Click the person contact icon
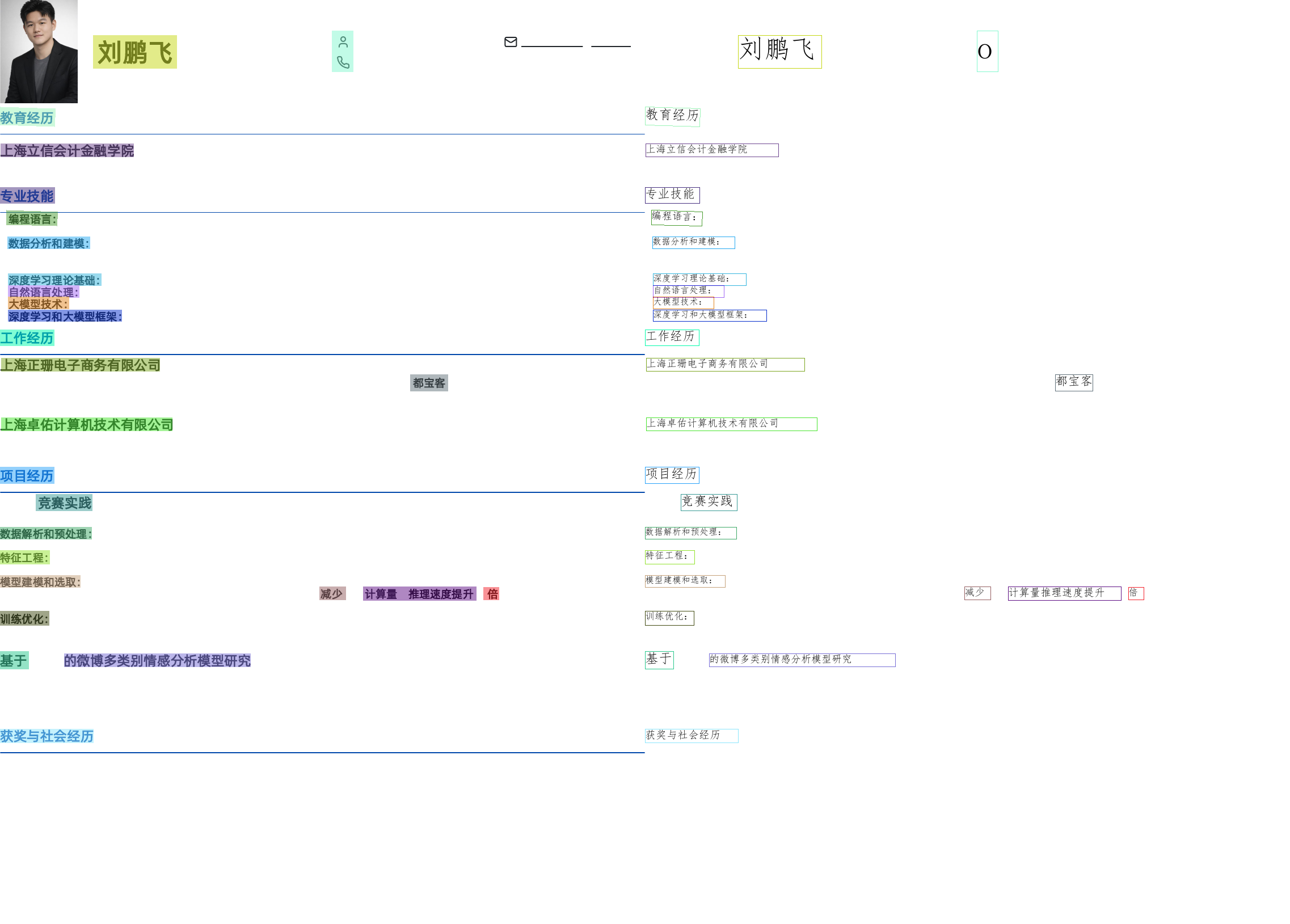Viewport: 1290px width, 924px height. click(343, 41)
